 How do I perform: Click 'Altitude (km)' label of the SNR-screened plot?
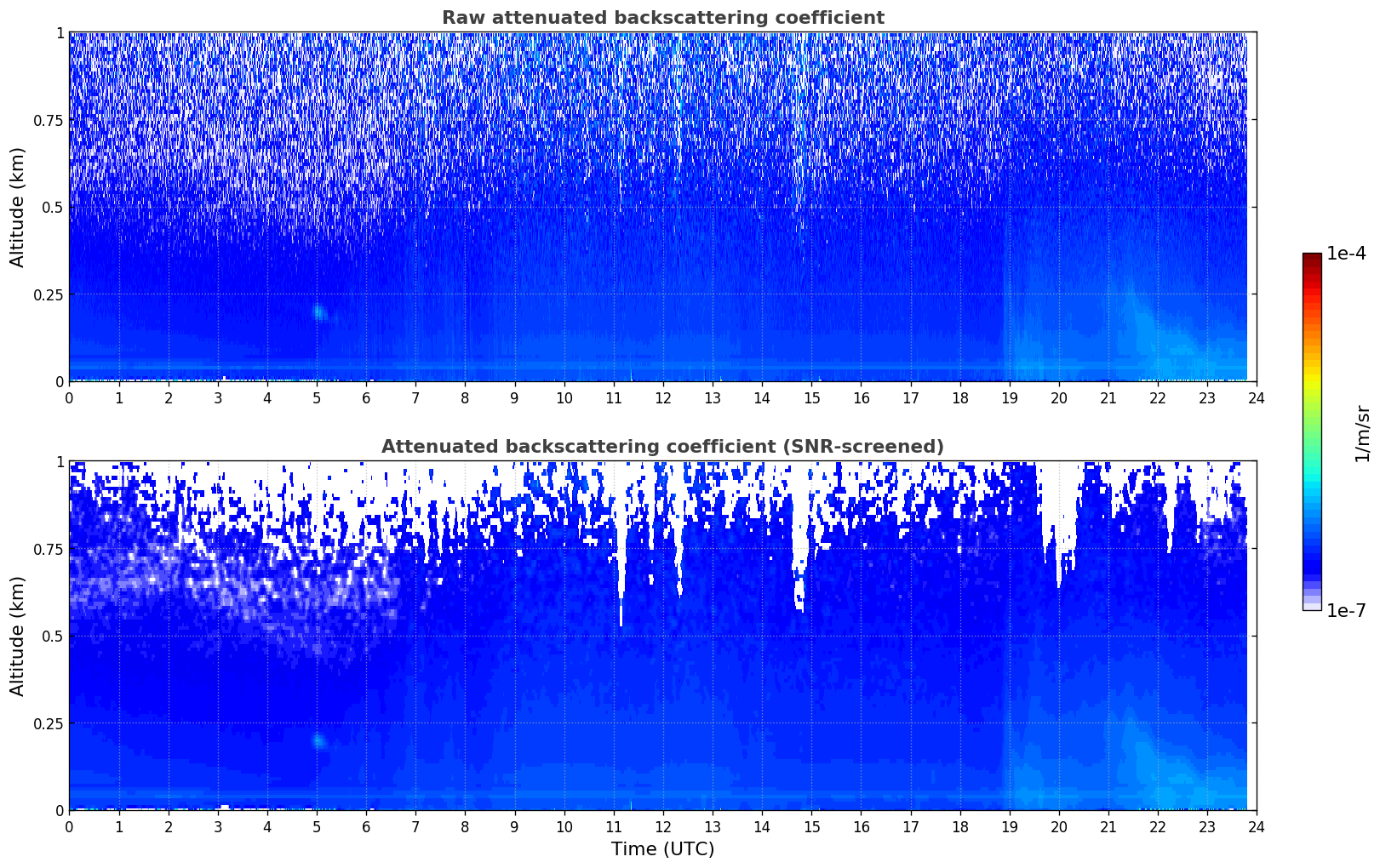pyautogui.click(x=18, y=636)
